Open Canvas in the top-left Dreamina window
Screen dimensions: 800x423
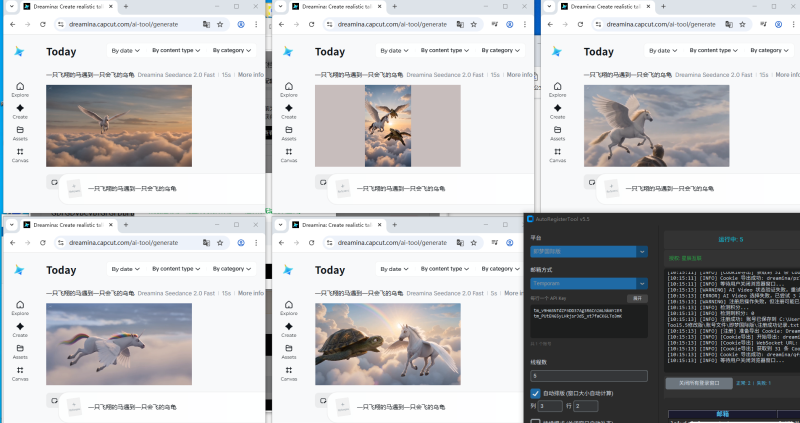(x=20, y=155)
